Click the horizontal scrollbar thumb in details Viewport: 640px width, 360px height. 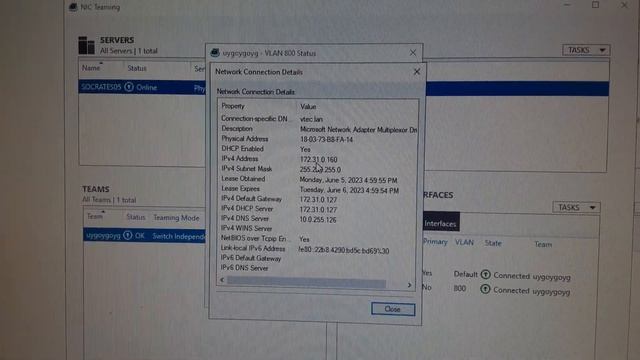click(306, 282)
